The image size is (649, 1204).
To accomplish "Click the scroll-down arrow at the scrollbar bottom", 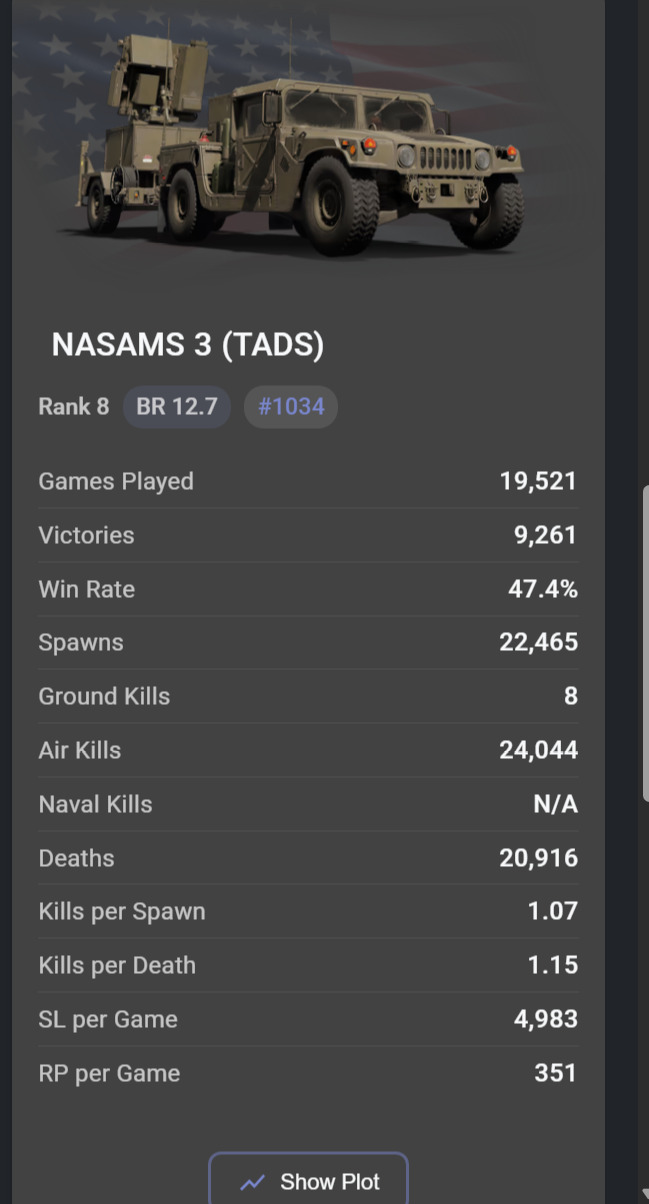I will point(644,1194).
